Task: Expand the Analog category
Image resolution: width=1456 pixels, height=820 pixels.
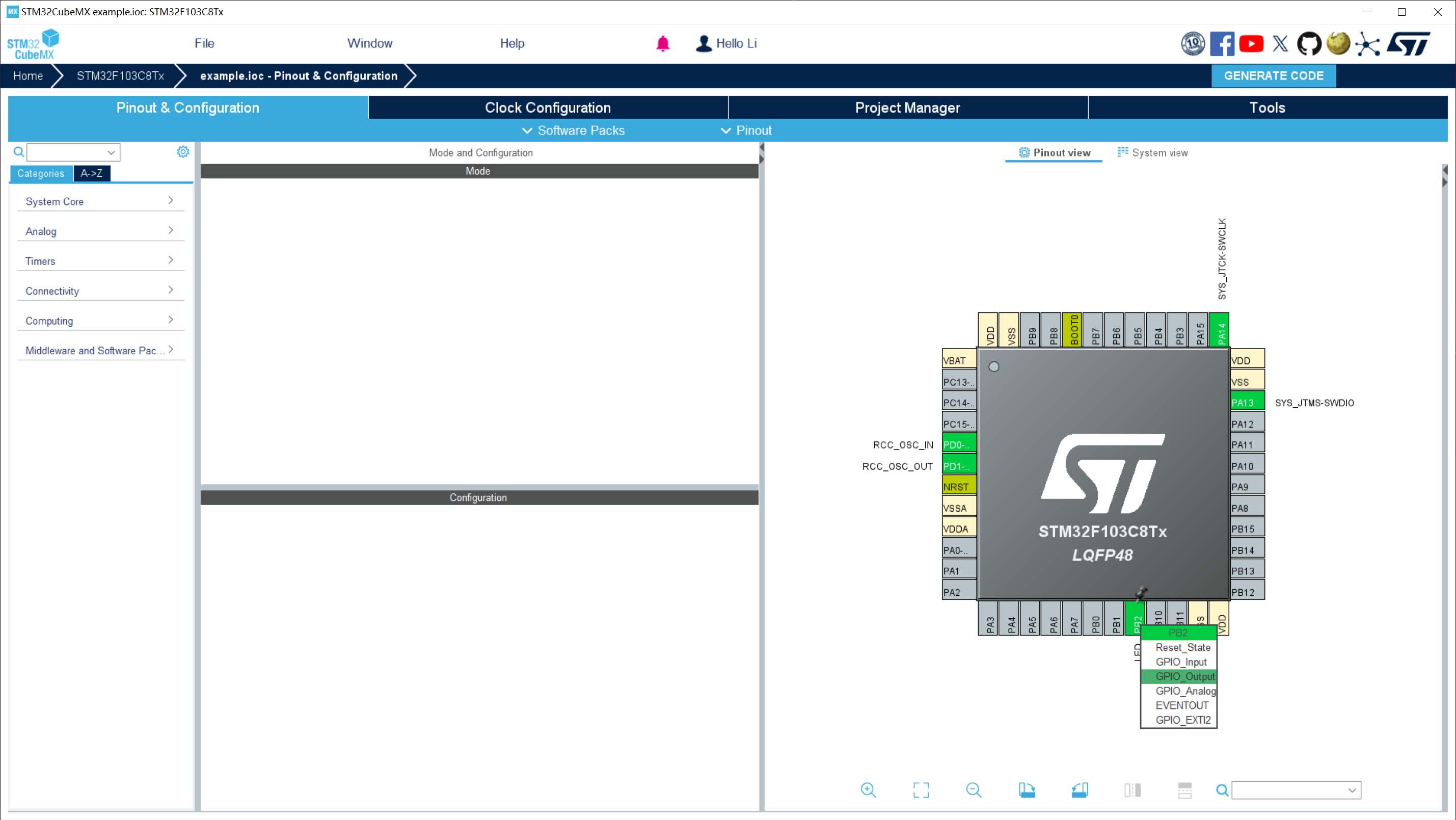Action: pos(100,231)
